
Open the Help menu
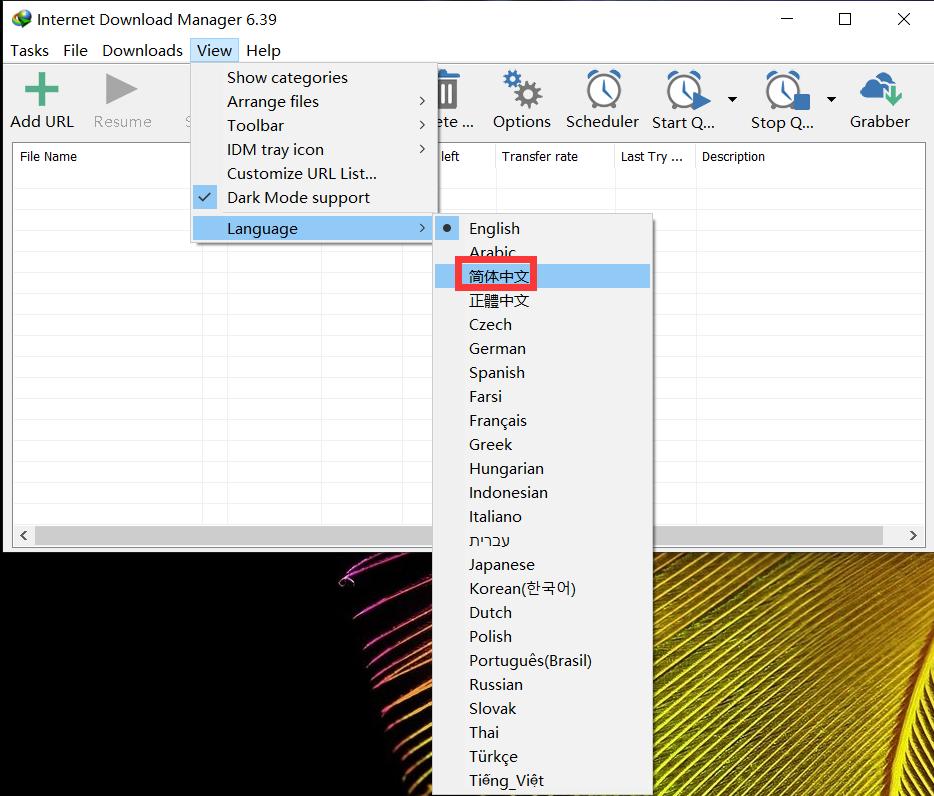click(263, 51)
